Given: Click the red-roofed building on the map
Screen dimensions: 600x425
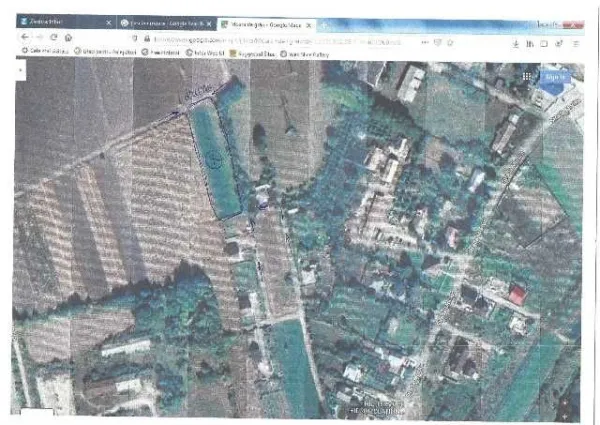Looking at the screenshot, I should (x=517, y=295).
